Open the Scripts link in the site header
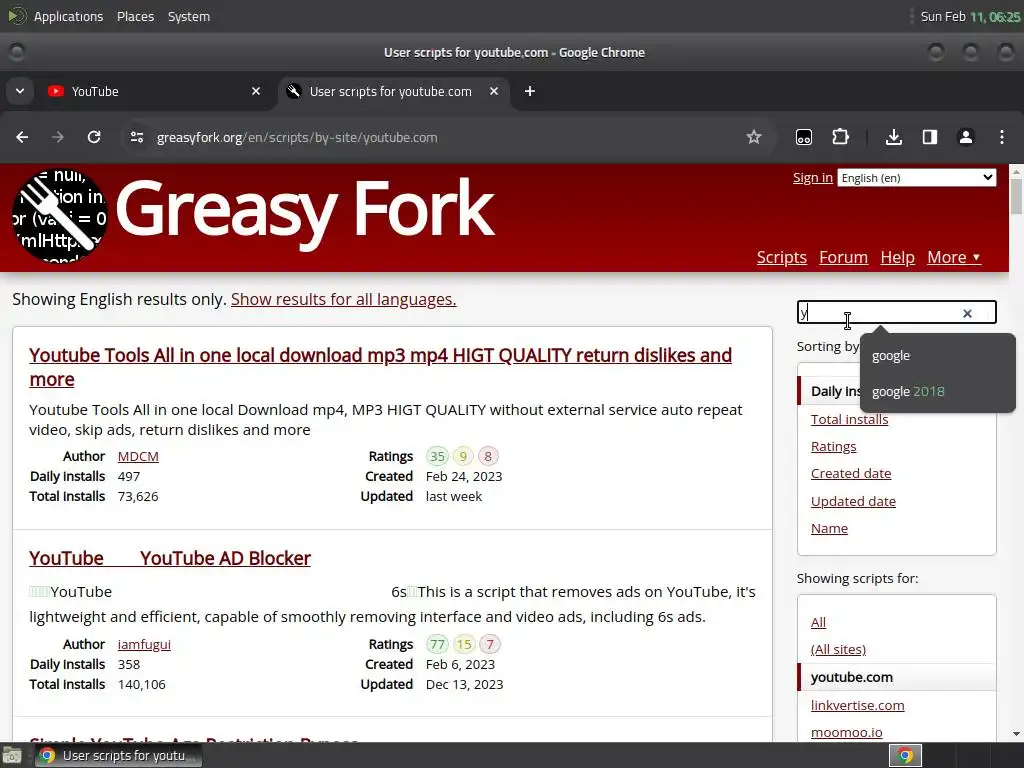 pos(782,257)
